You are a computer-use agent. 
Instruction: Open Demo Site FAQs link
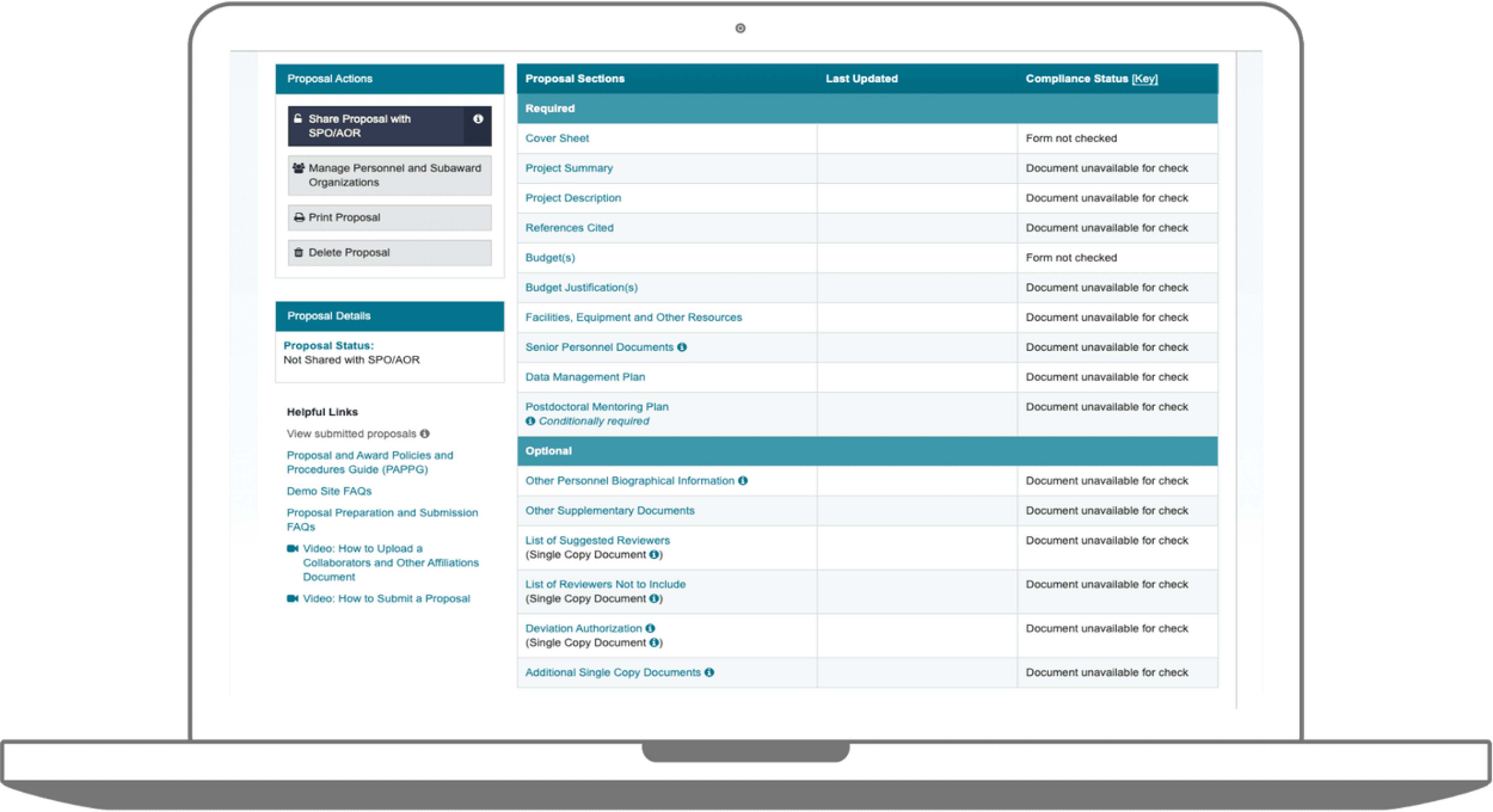329,492
